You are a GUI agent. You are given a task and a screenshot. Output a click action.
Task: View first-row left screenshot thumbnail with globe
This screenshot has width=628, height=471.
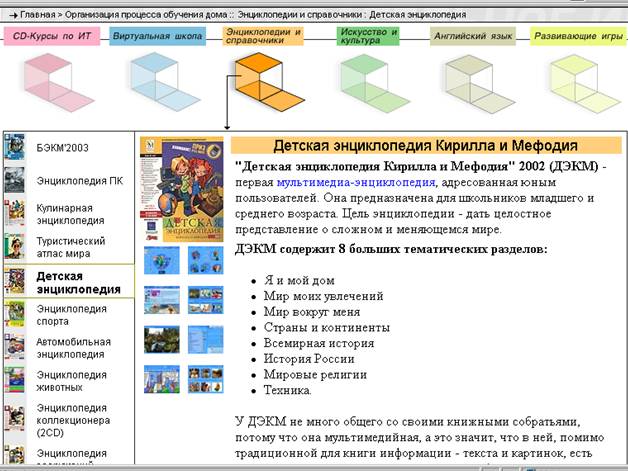click(162, 260)
